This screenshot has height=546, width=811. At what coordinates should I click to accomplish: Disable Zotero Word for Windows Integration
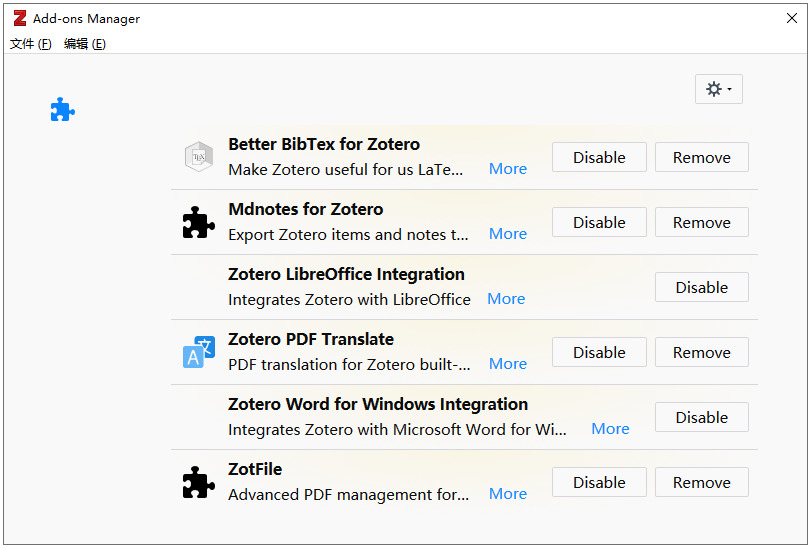click(701, 417)
